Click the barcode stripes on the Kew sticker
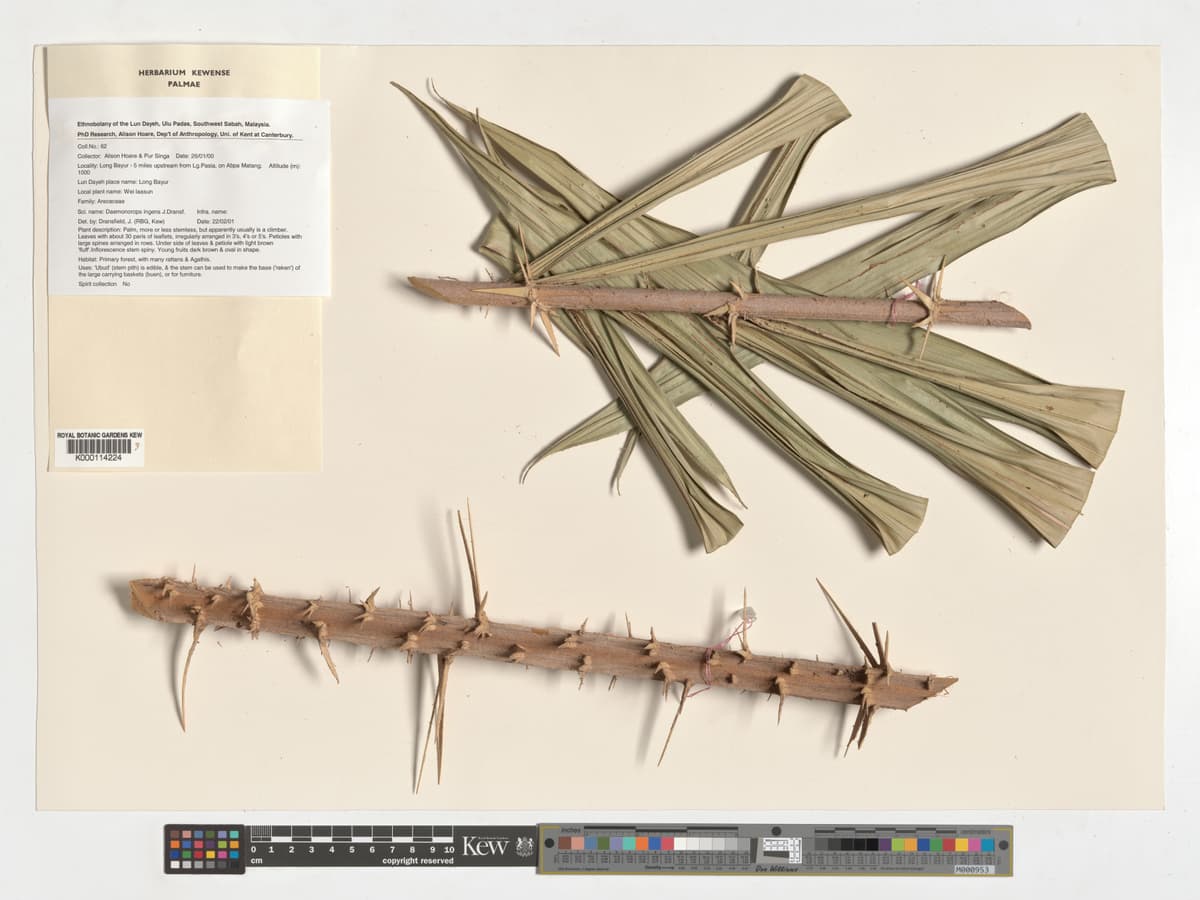 (99, 446)
